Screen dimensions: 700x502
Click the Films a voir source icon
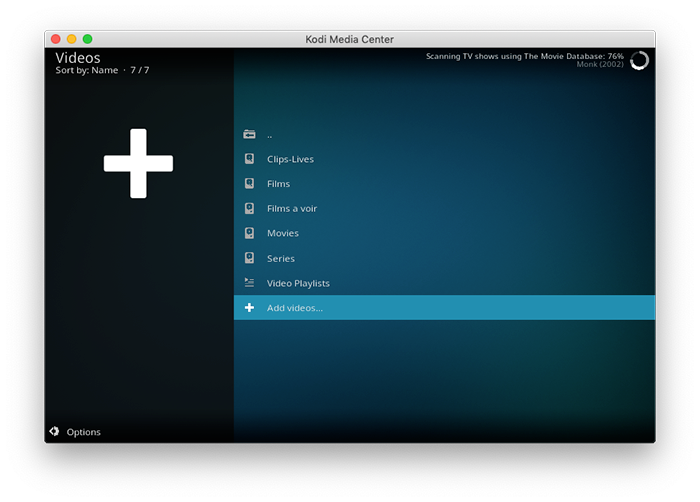[249, 209]
